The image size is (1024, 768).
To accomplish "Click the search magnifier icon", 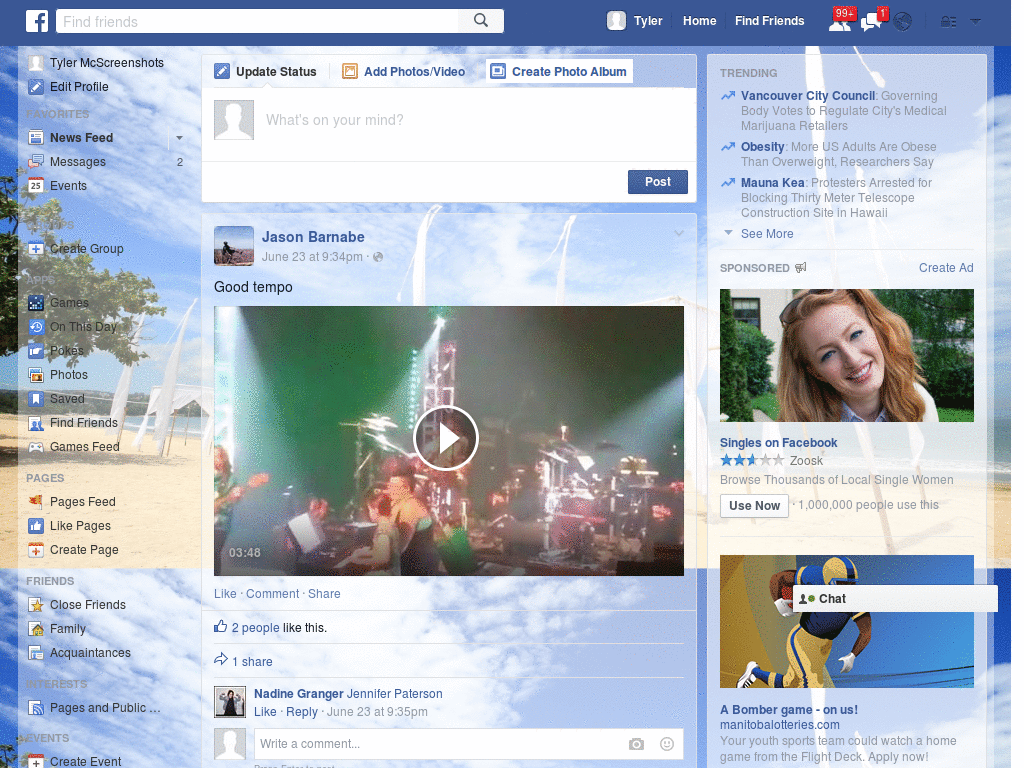I will [x=481, y=21].
